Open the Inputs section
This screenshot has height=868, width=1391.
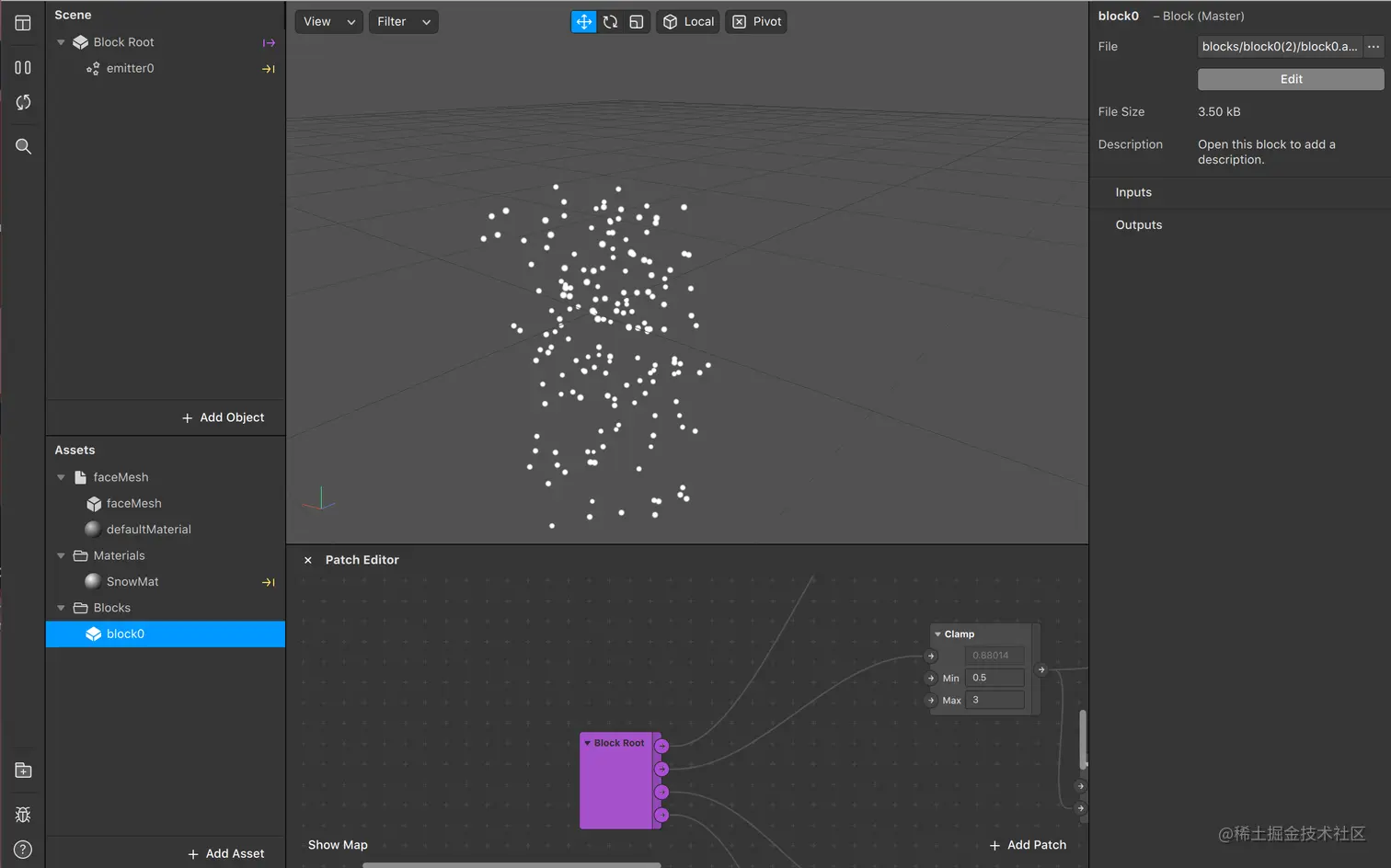coord(1133,192)
